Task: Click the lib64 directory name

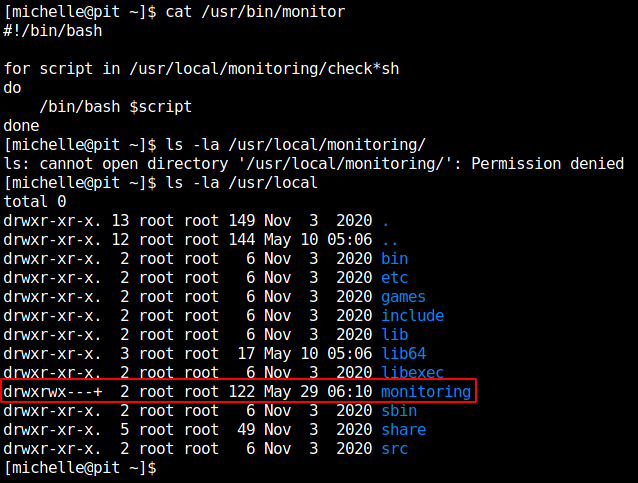Action: pos(402,353)
